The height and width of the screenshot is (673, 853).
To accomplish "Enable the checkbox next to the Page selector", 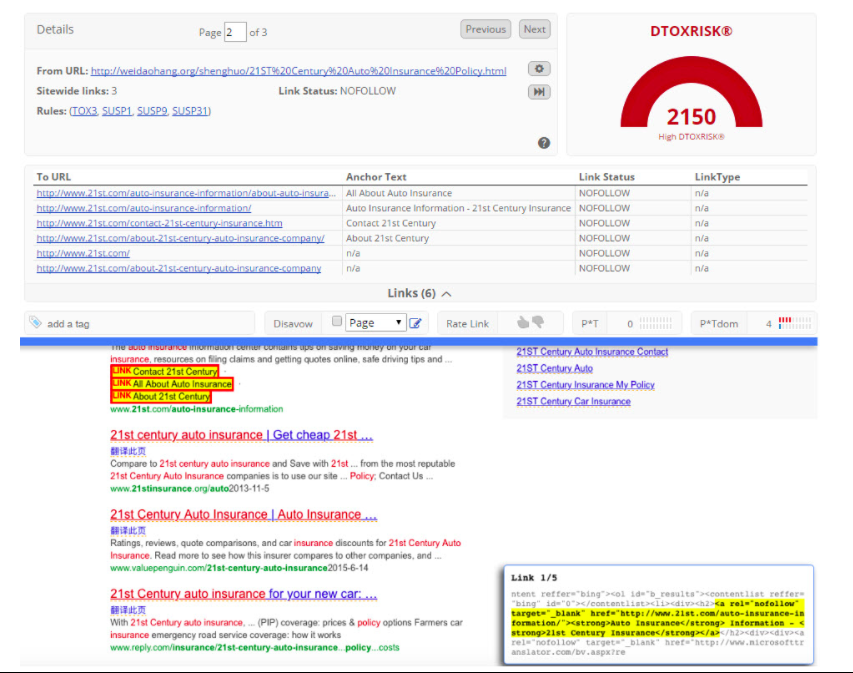I will pyautogui.click(x=336, y=322).
